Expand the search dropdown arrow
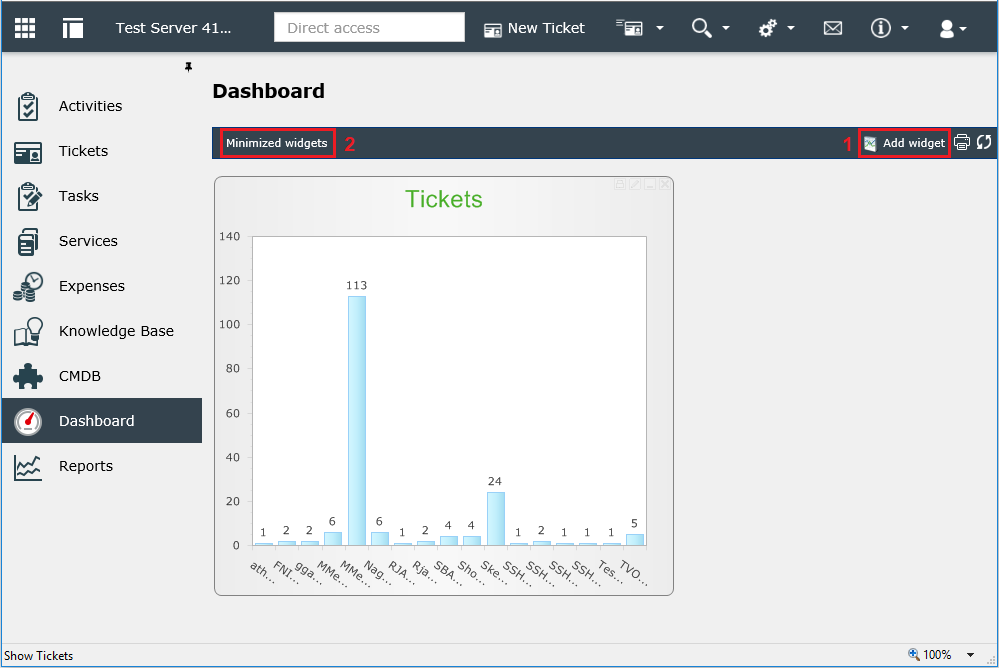The height and width of the screenshot is (668, 999). click(x=726, y=28)
